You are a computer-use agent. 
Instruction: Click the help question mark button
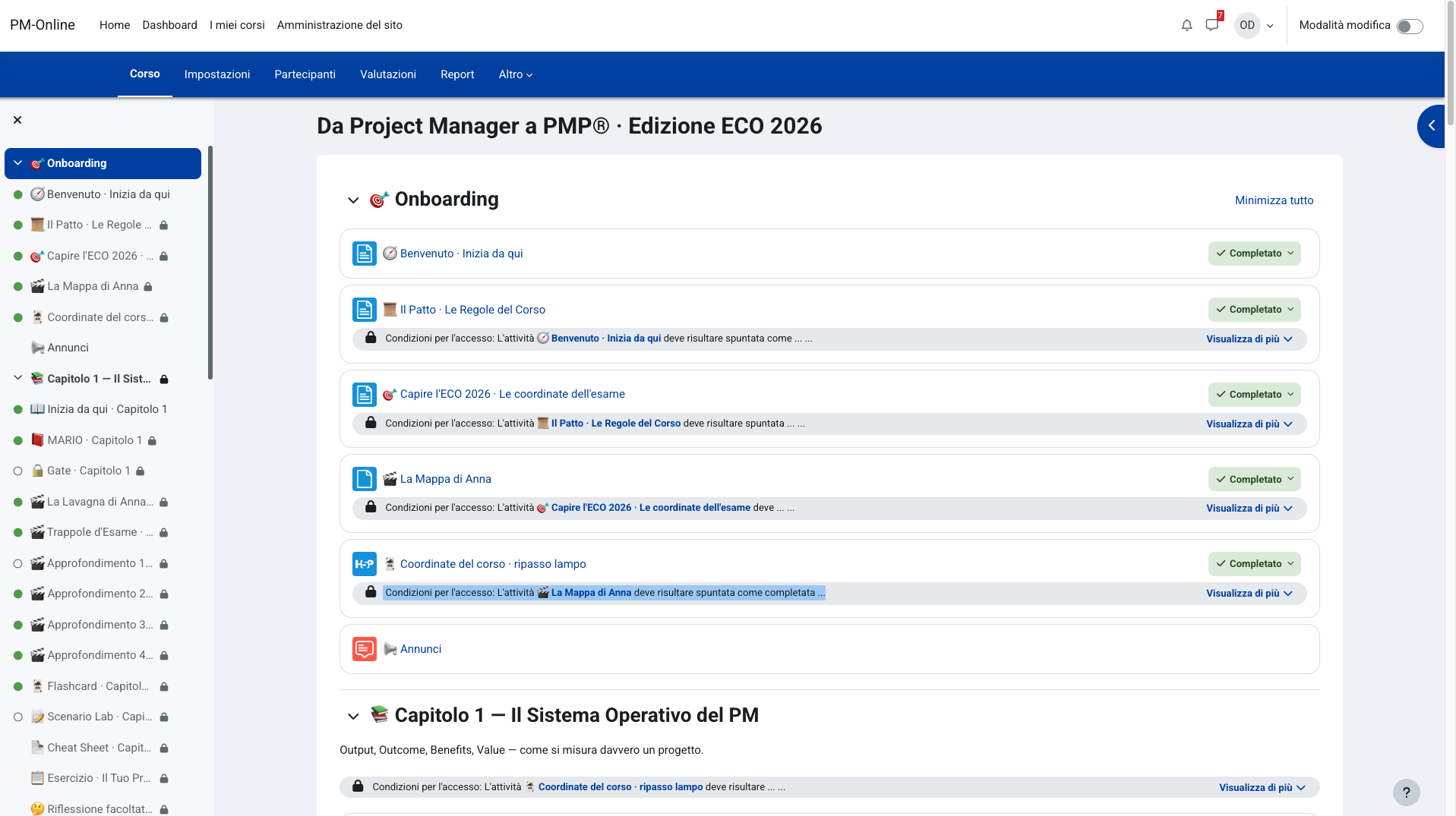click(1406, 792)
